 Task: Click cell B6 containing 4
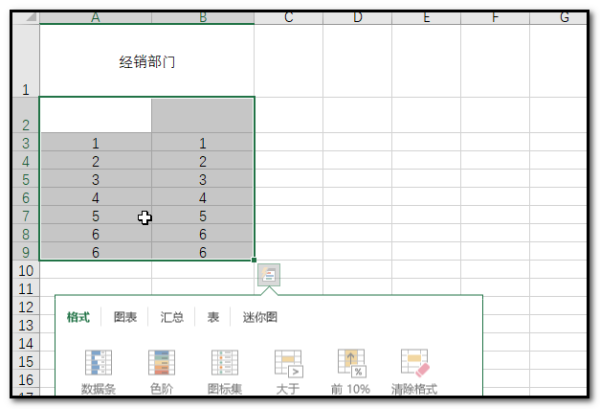pos(203,197)
